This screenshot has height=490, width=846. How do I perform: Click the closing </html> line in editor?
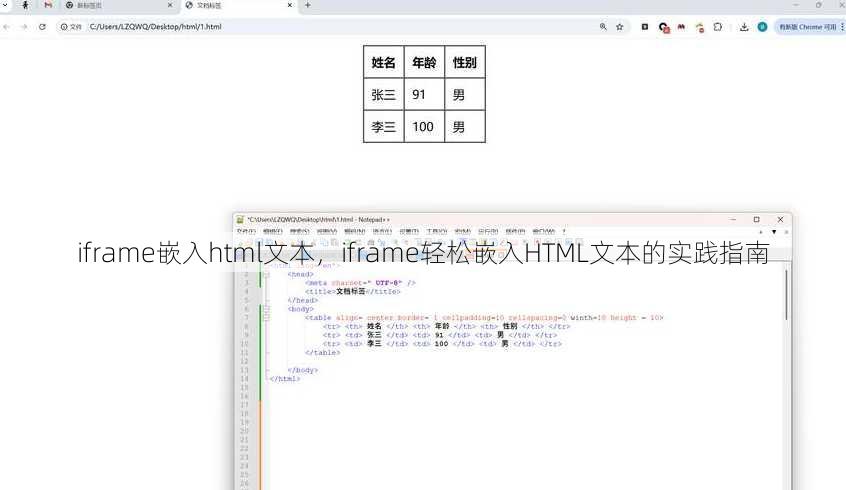[285, 379]
